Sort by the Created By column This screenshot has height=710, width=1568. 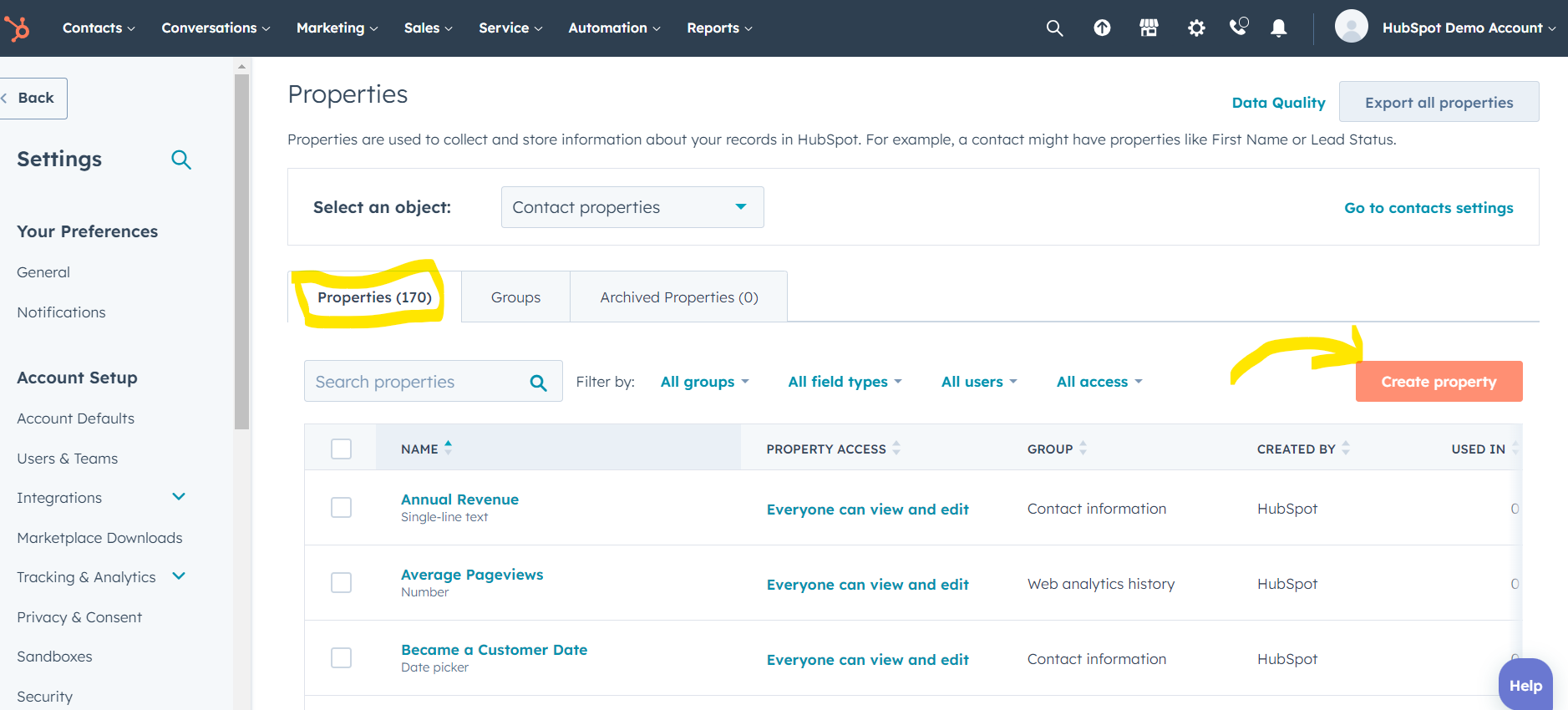point(1346,448)
